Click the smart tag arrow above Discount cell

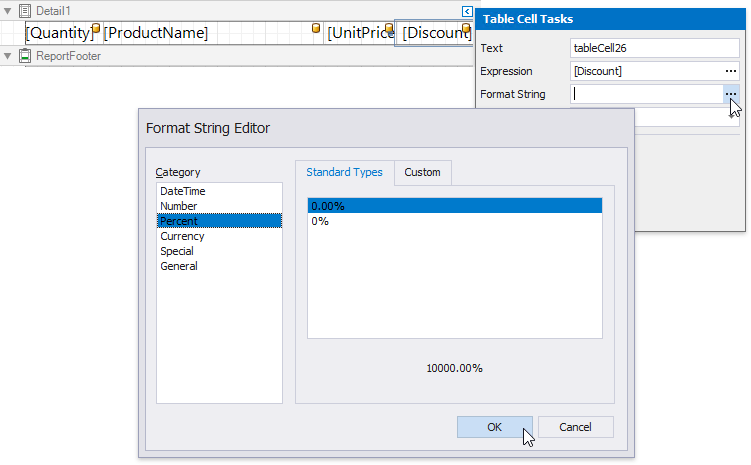coord(467,11)
